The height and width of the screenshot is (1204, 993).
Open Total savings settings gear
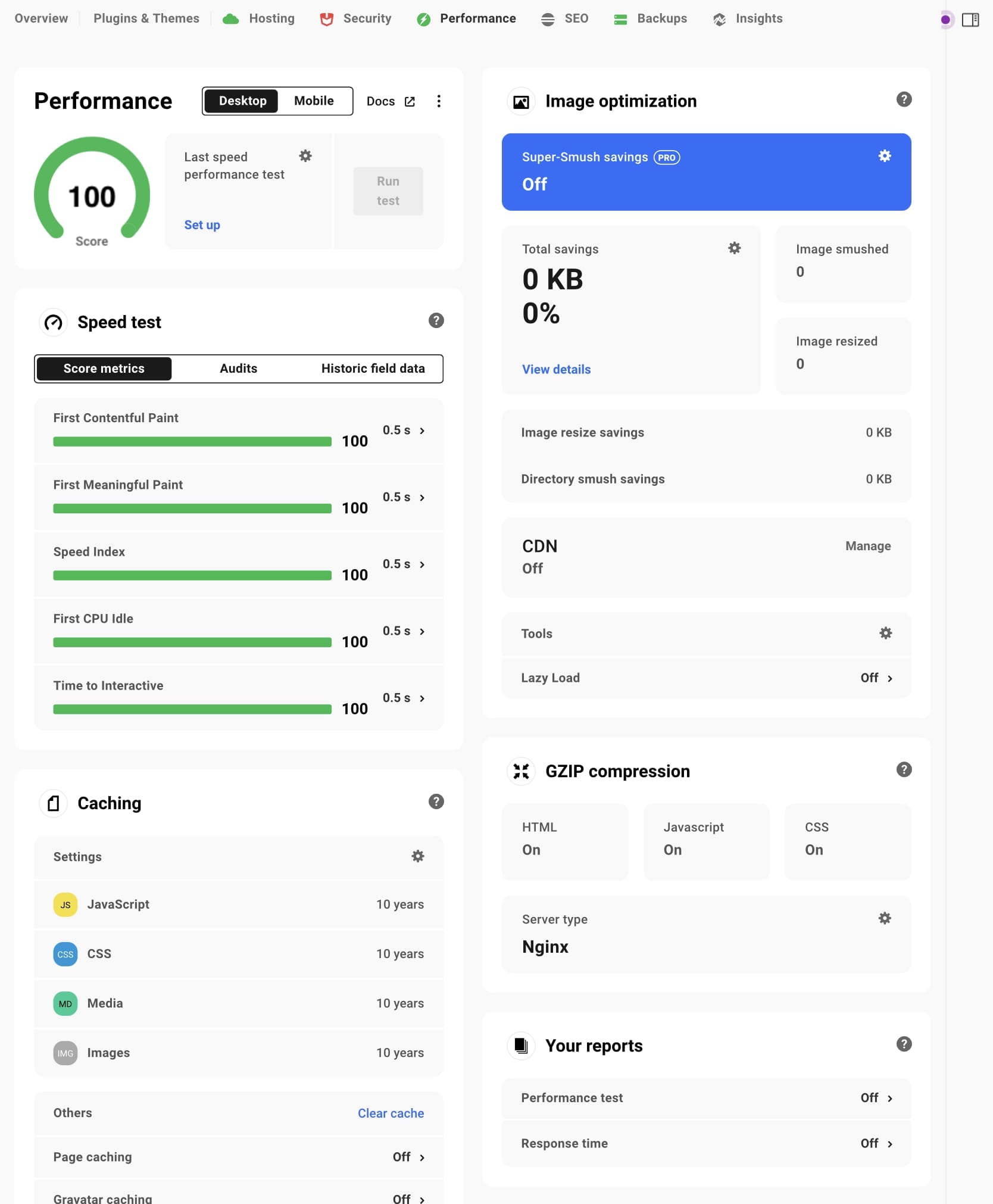coord(735,248)
